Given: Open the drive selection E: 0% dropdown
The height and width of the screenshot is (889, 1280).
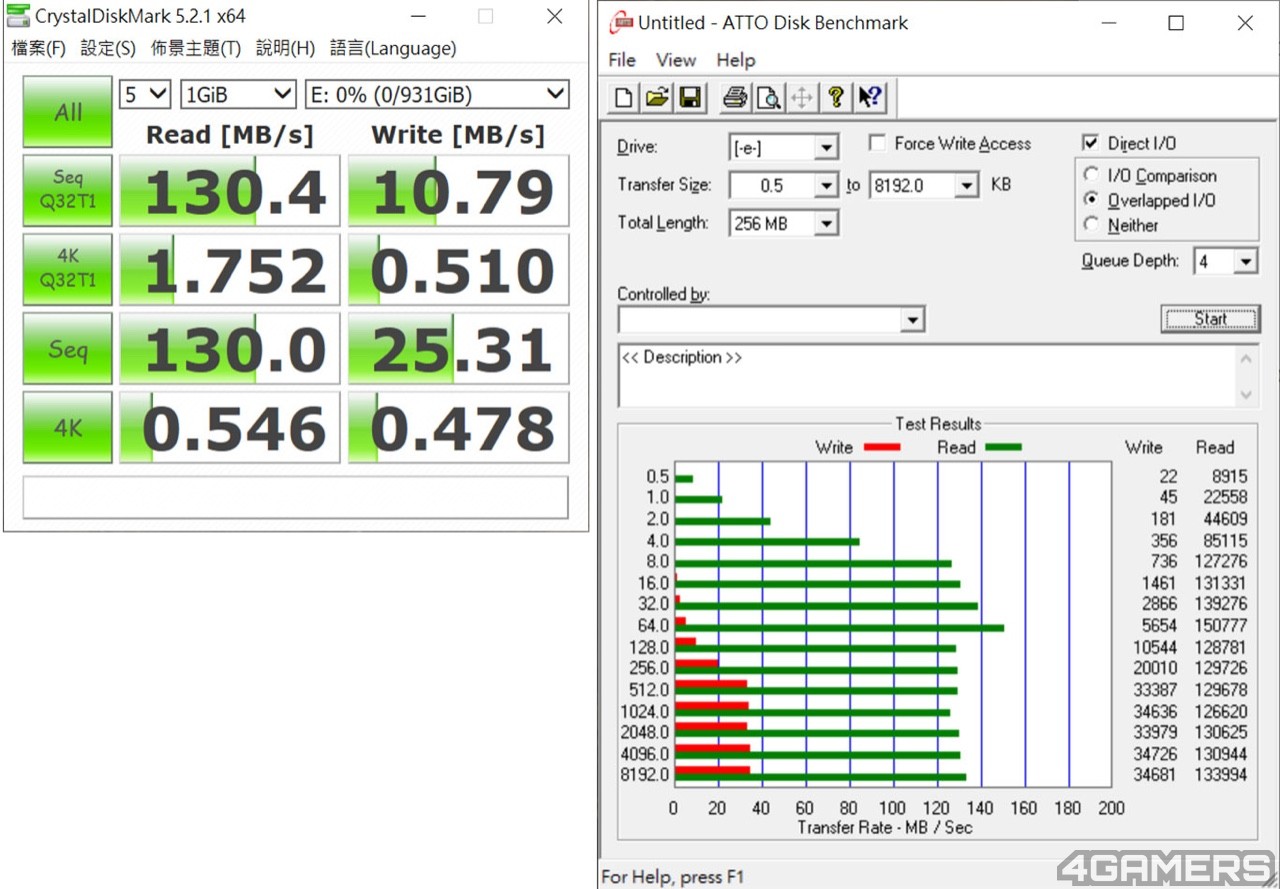Looking at the screenshot, I should pyautogui.click(x=437, y=95).
